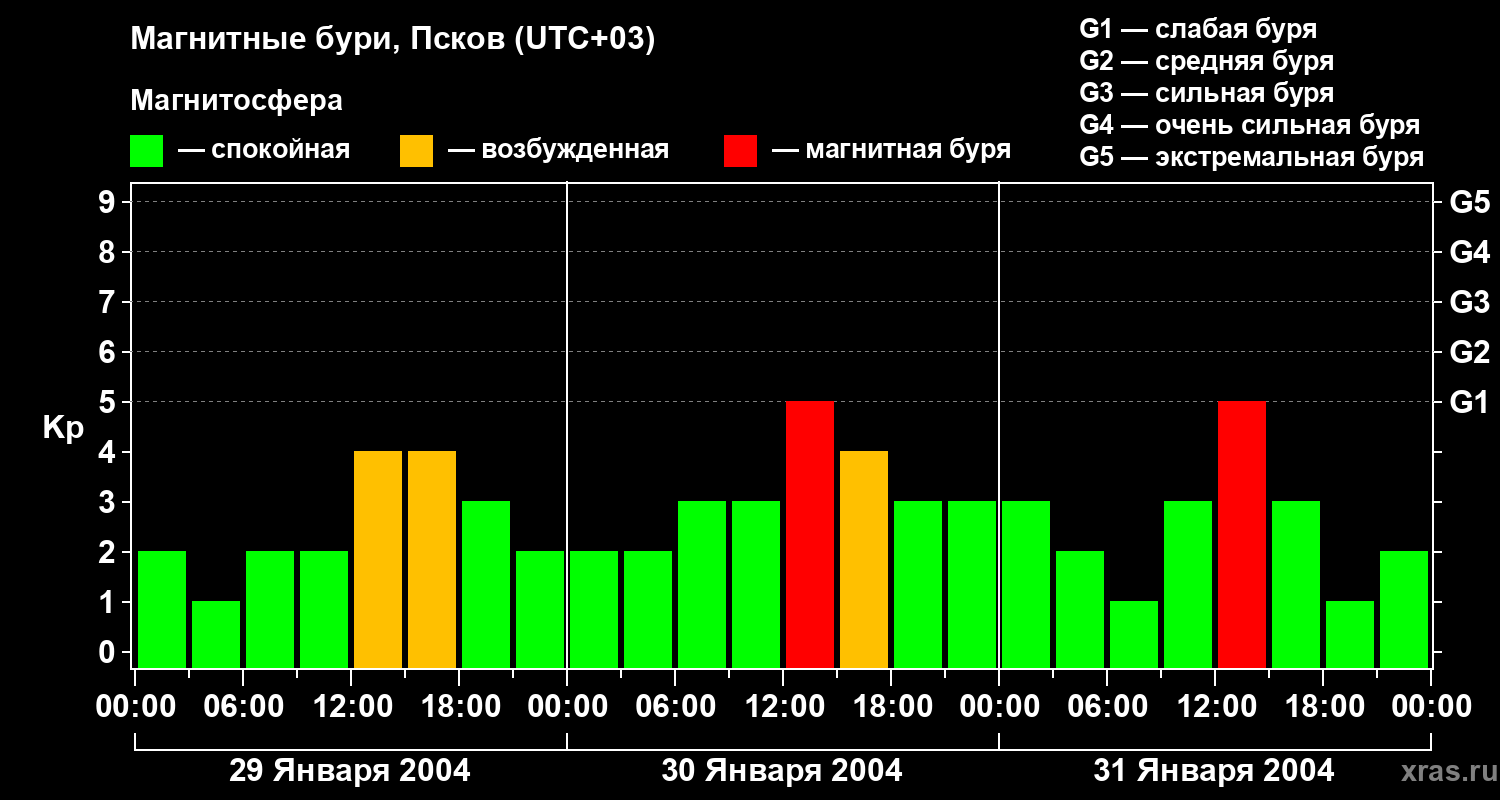Image resolution: width=1500 pixels, height=800 pixels.
Task: Select the red storm bar on 31 January
Action: click(x=1242, y=534)
